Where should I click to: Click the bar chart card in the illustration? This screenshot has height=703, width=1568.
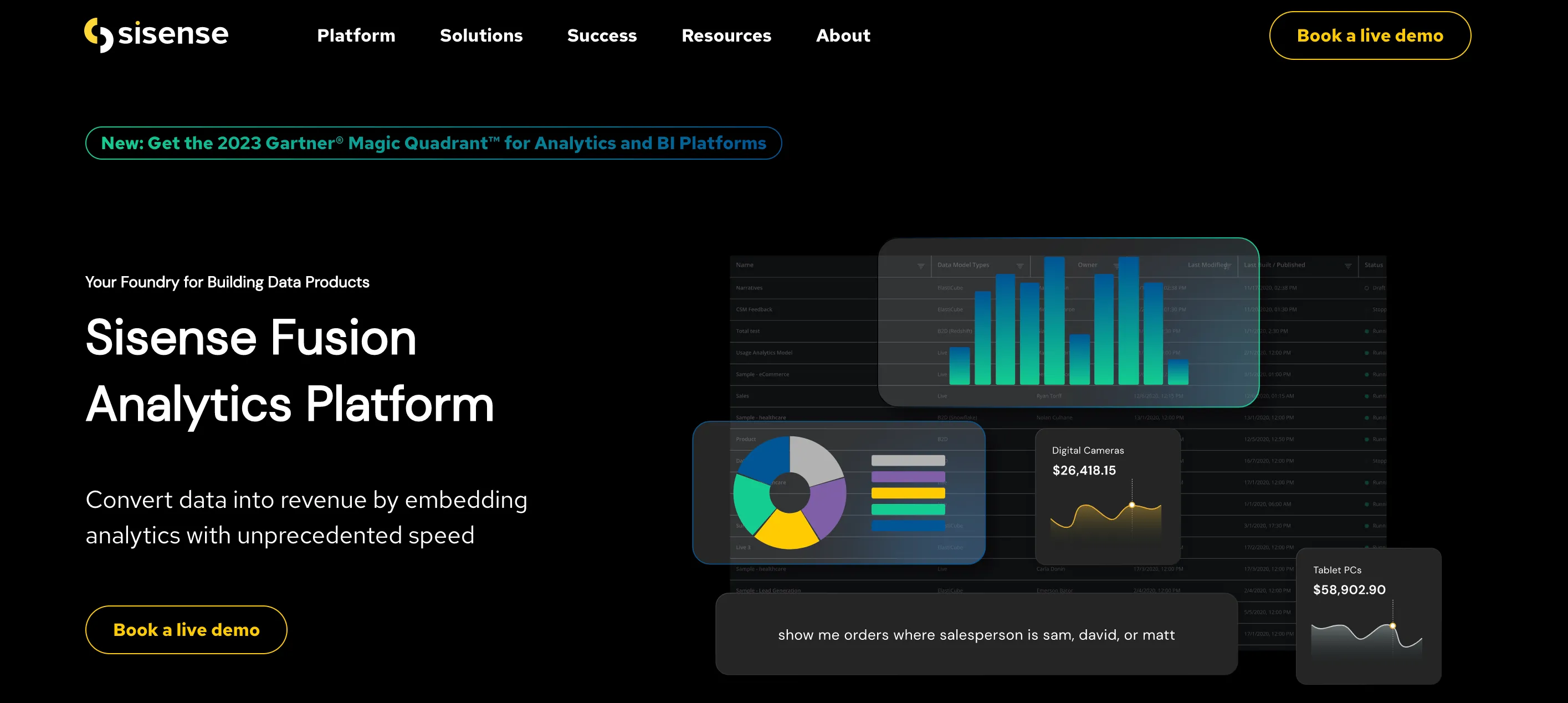pos(1068,322)
